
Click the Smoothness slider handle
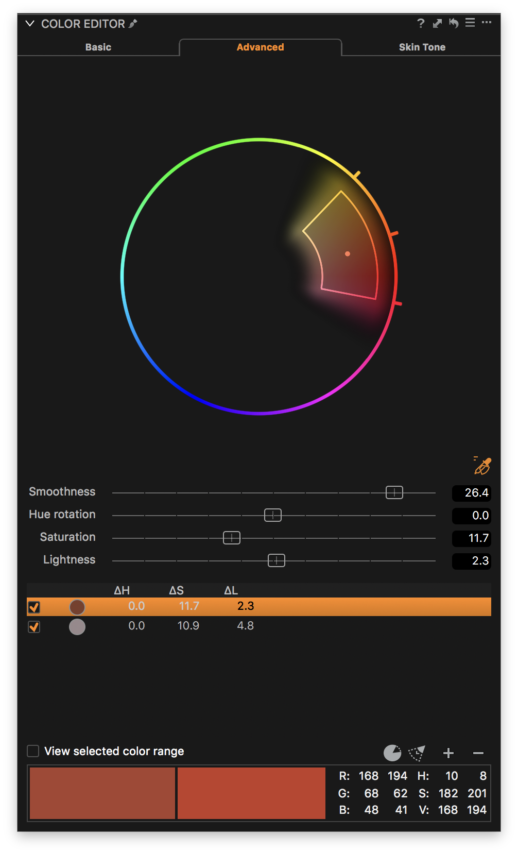(394, 492)
